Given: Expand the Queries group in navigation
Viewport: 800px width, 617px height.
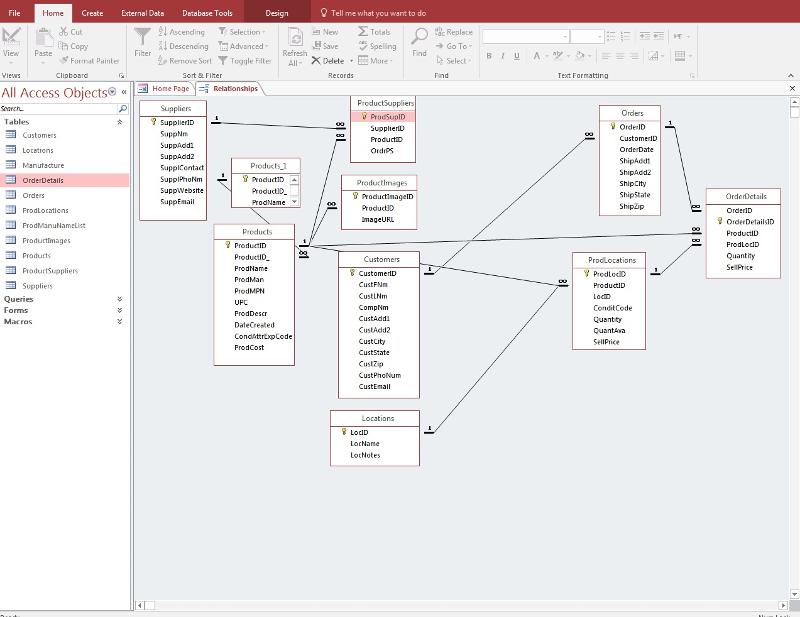Looking at the screenshot, I should click(x=119, y=298).
